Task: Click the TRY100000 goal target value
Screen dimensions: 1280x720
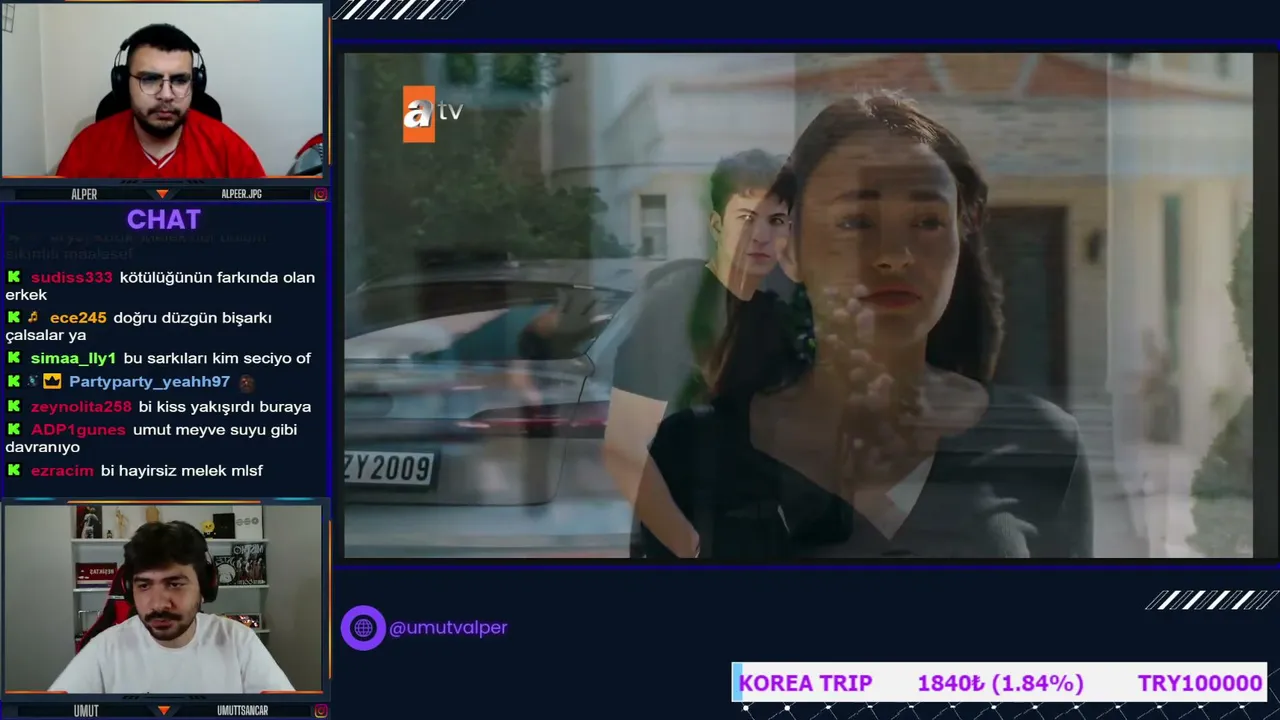Action: pos(1200,683)
